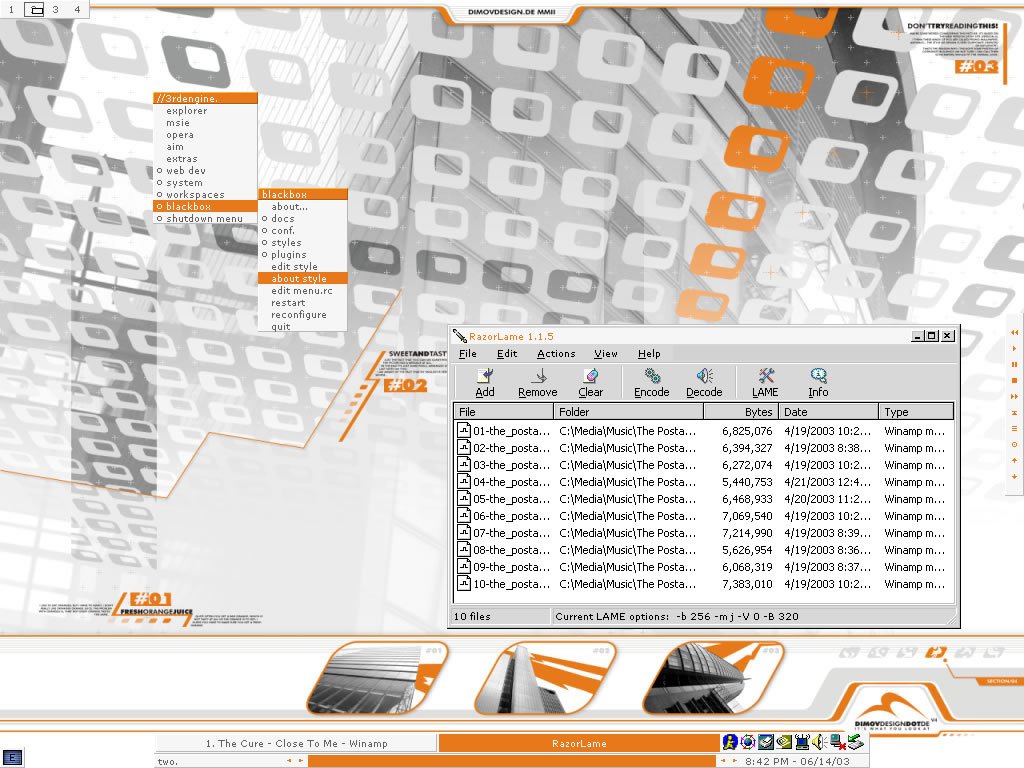The height and width of the screenshot is (768, 1024).
Task: Launch explorer from the 3rdengine menu
Action: [205, 110]
